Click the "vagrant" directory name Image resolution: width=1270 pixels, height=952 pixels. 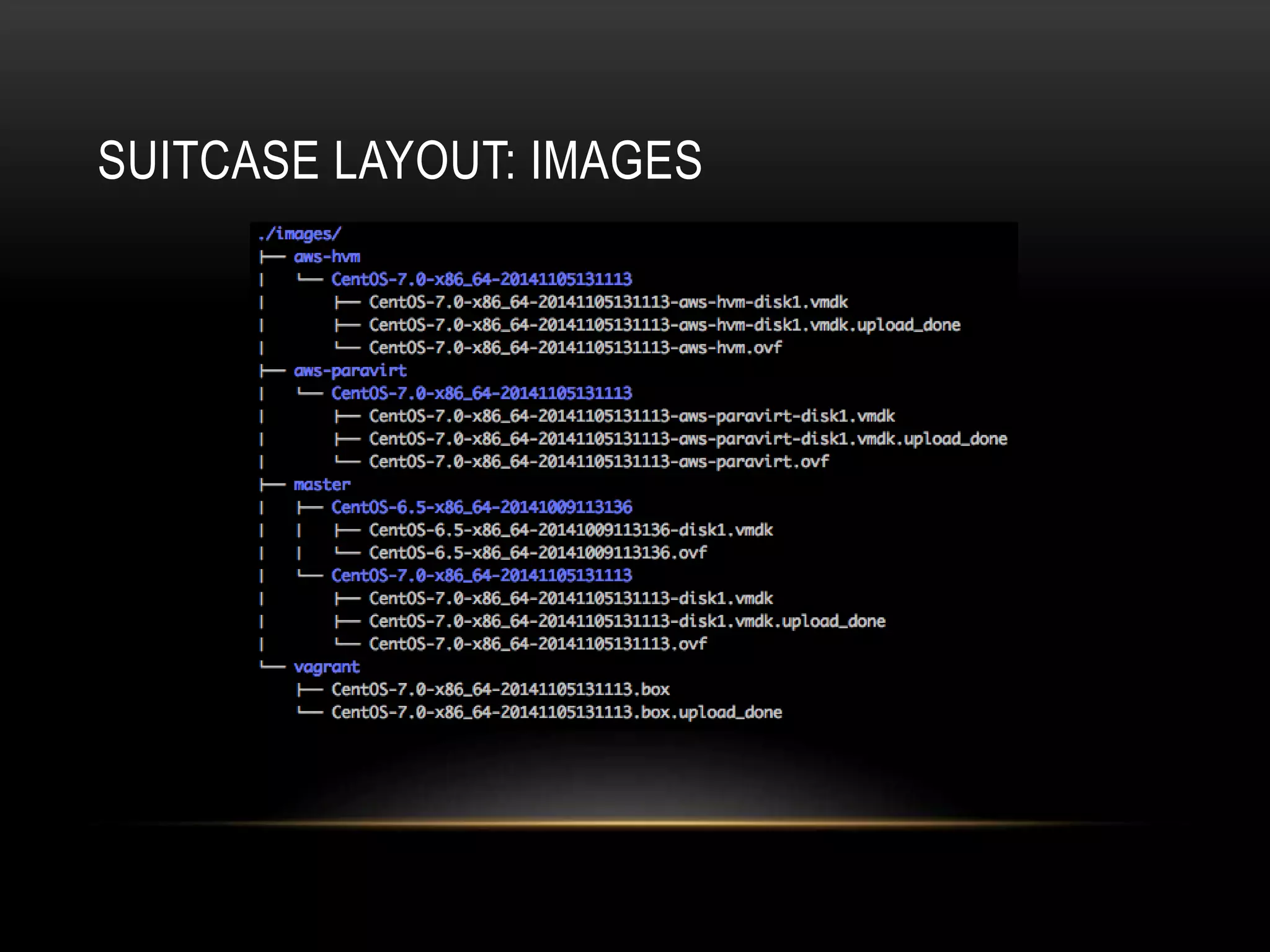pos(326,667)
